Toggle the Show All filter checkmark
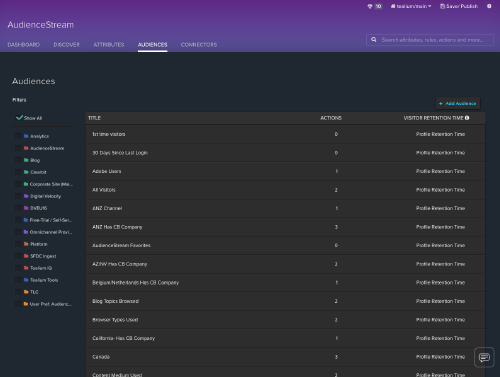The image size is (500, 377). tap(19, 118)
